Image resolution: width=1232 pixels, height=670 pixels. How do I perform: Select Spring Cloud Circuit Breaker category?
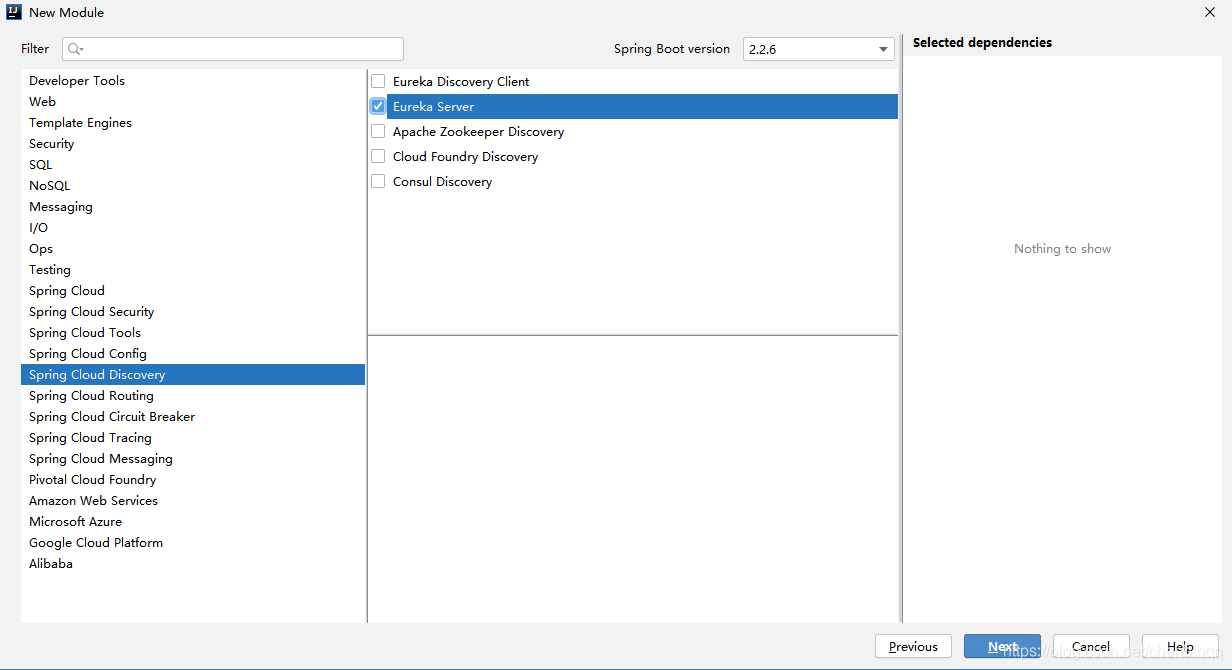[193, 417]
